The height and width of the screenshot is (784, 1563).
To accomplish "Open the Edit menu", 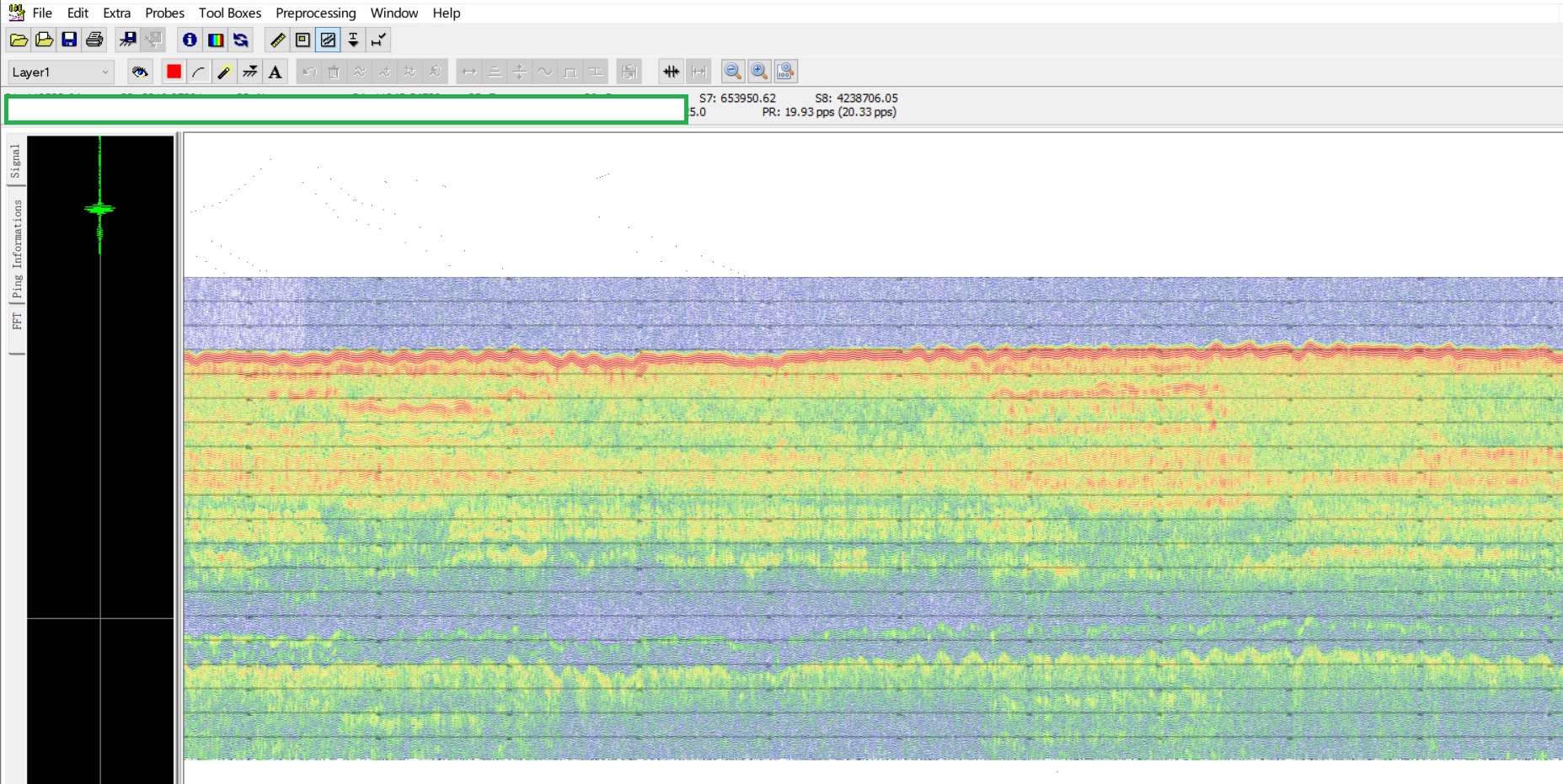I will 78,13.
